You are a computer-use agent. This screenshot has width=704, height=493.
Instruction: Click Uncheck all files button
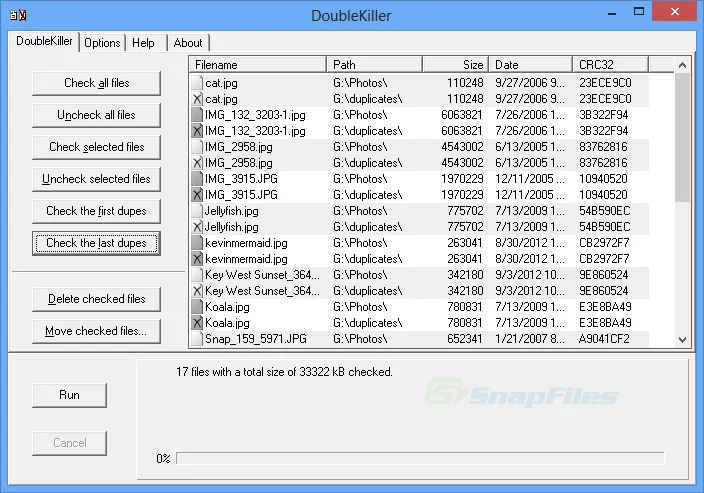[x=97, y=115]
